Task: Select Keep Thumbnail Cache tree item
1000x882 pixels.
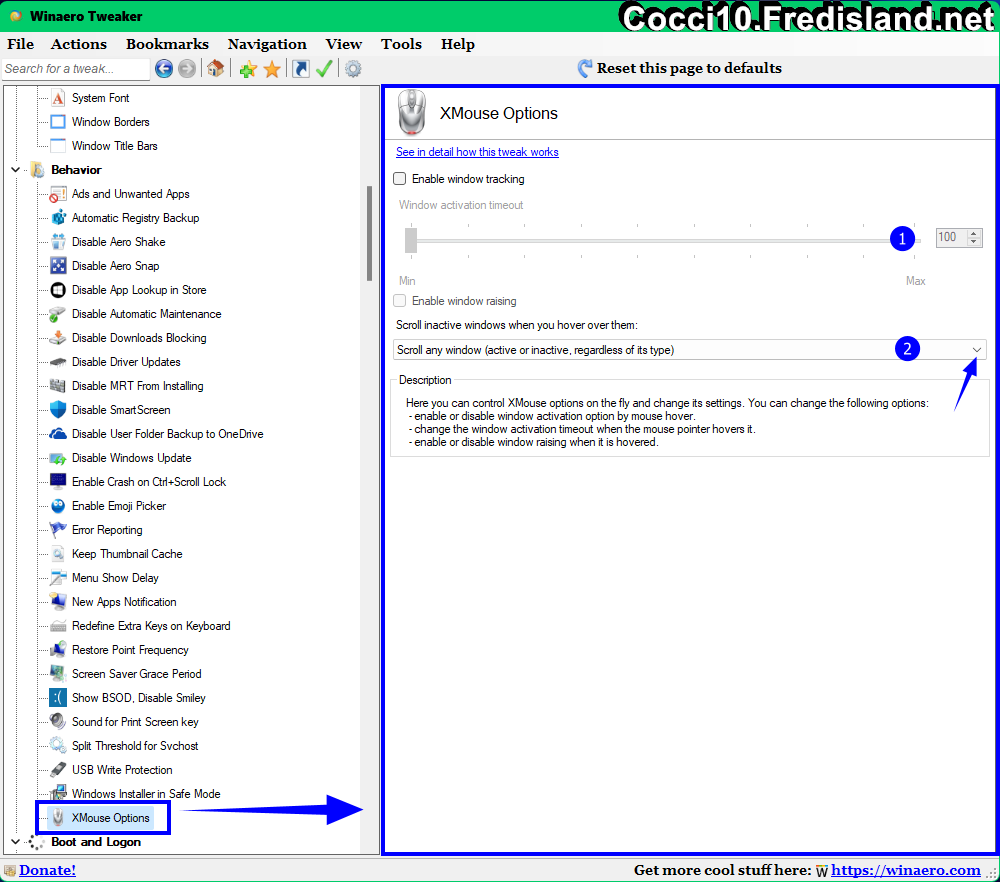Action: [x=127, y=554]
